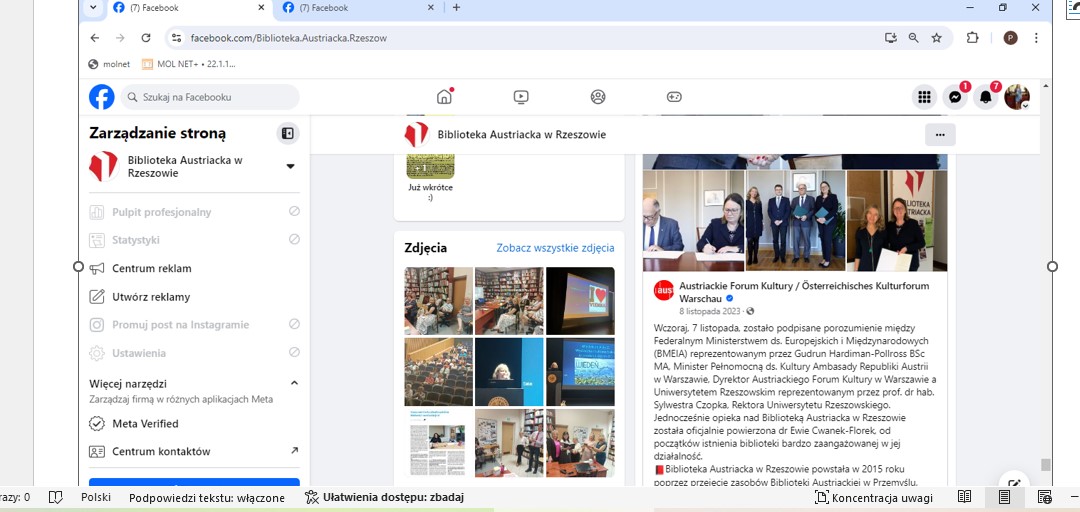Open the tab search dropdown arrow
This screenshot has width=1080, height=512.
click(93, 8)
